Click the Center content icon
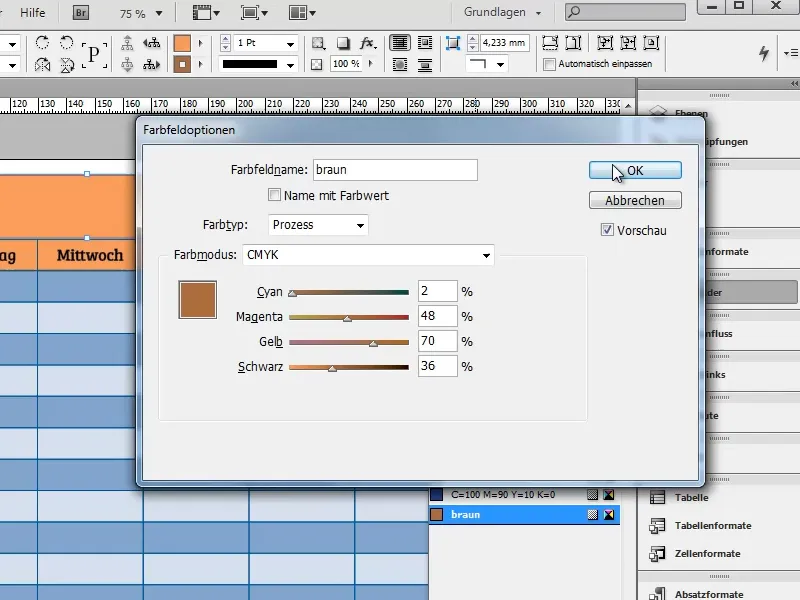Screen dimensions: 800x600 pyautogui.click(x=652, y=43)
